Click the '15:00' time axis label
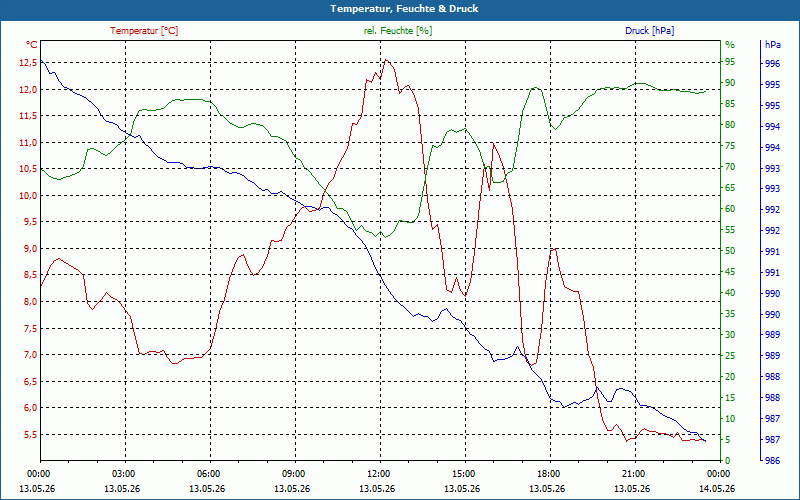This screenshot has width=800, height=500. 463,474
